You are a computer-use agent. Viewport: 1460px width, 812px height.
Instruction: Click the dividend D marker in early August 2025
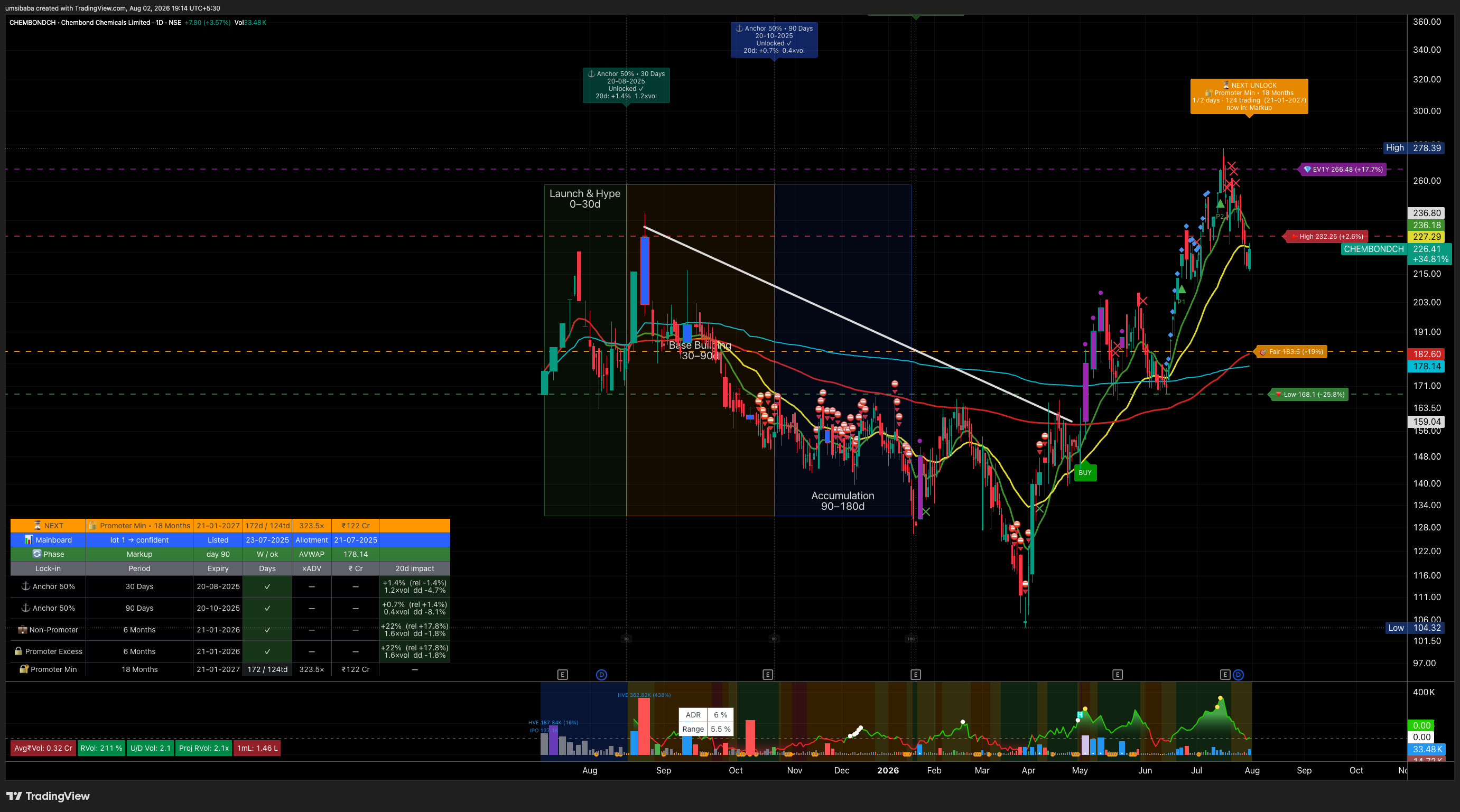(601, 674)
